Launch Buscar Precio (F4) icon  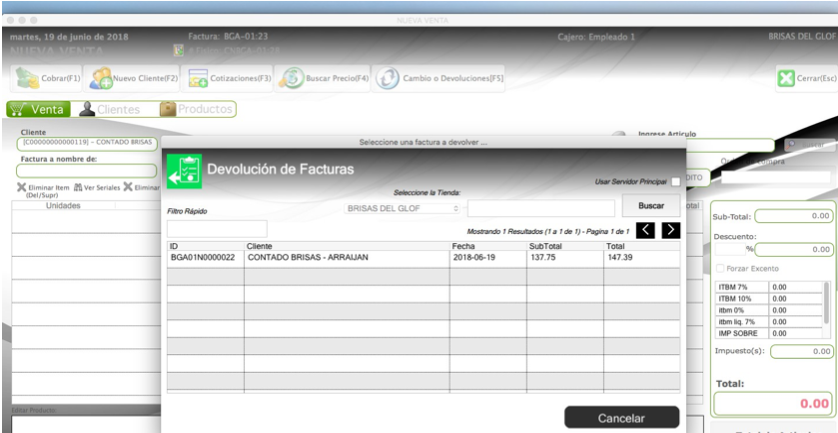click(291, 78)
